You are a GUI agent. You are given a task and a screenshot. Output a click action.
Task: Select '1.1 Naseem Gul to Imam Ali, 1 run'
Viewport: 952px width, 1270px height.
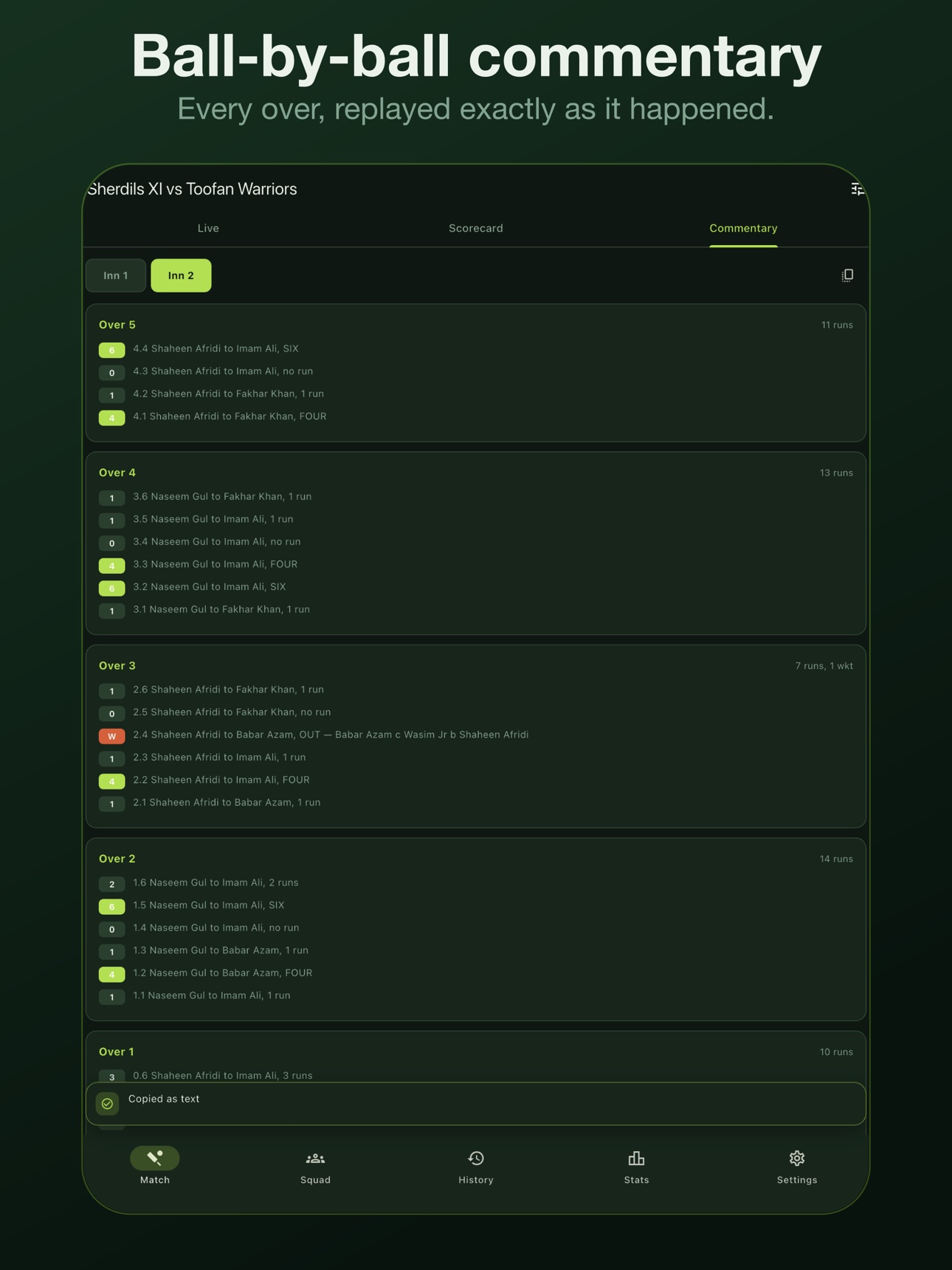pyautogui.click(x=212, y=995)
